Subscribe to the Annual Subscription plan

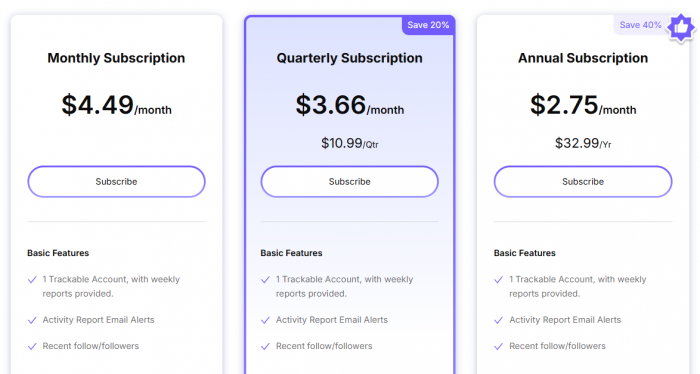583,182
